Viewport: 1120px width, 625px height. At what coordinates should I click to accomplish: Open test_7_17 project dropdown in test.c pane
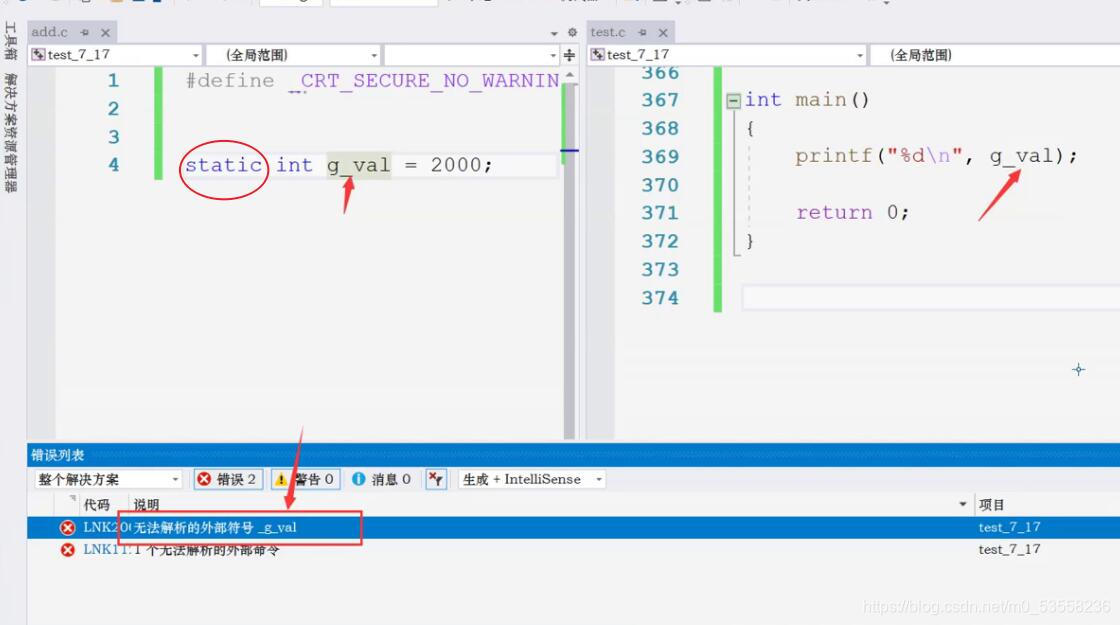[727, 55]
